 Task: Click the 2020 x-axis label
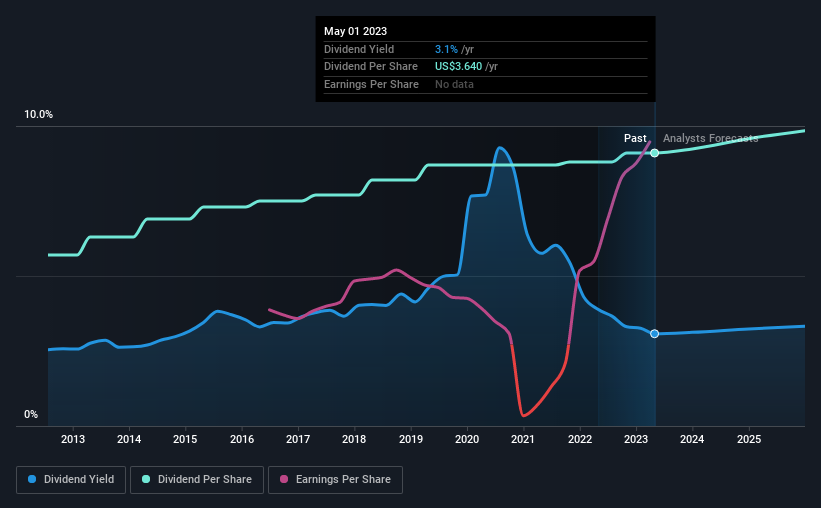click(x=467, y=439)
